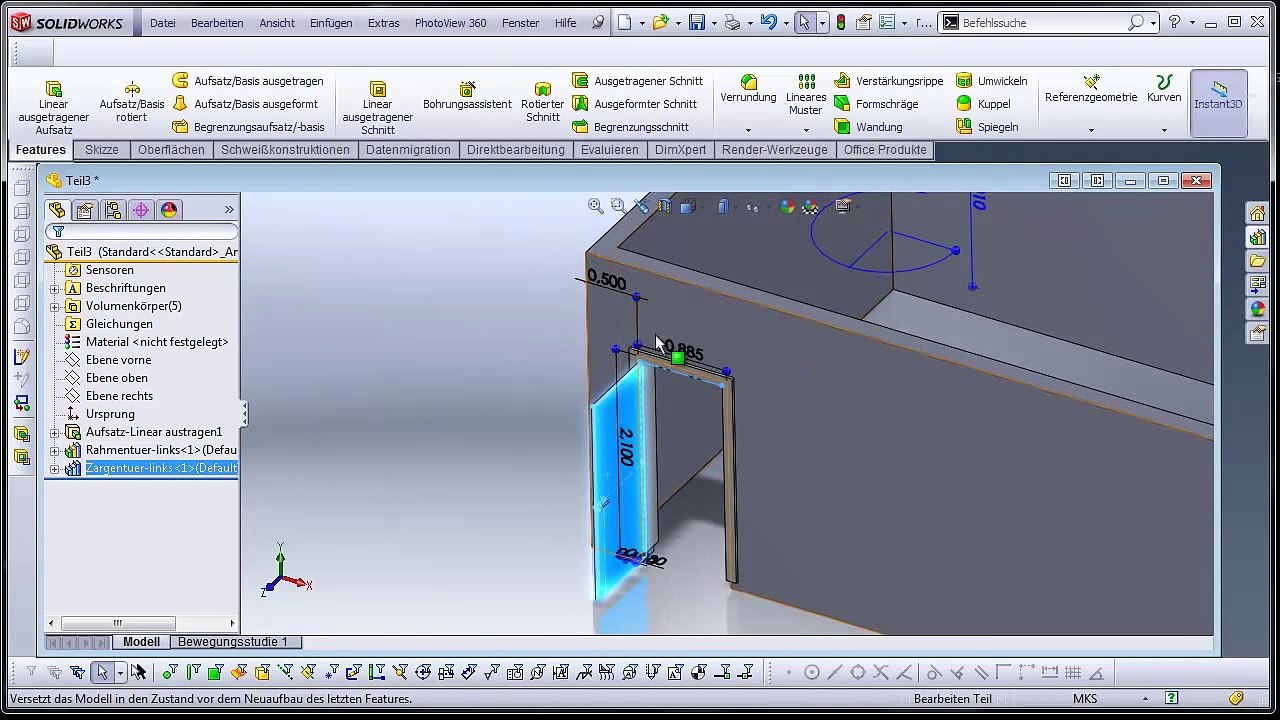Select Wandung tool
Screen dimensions: 1280x720
click(x=867, y=127)
